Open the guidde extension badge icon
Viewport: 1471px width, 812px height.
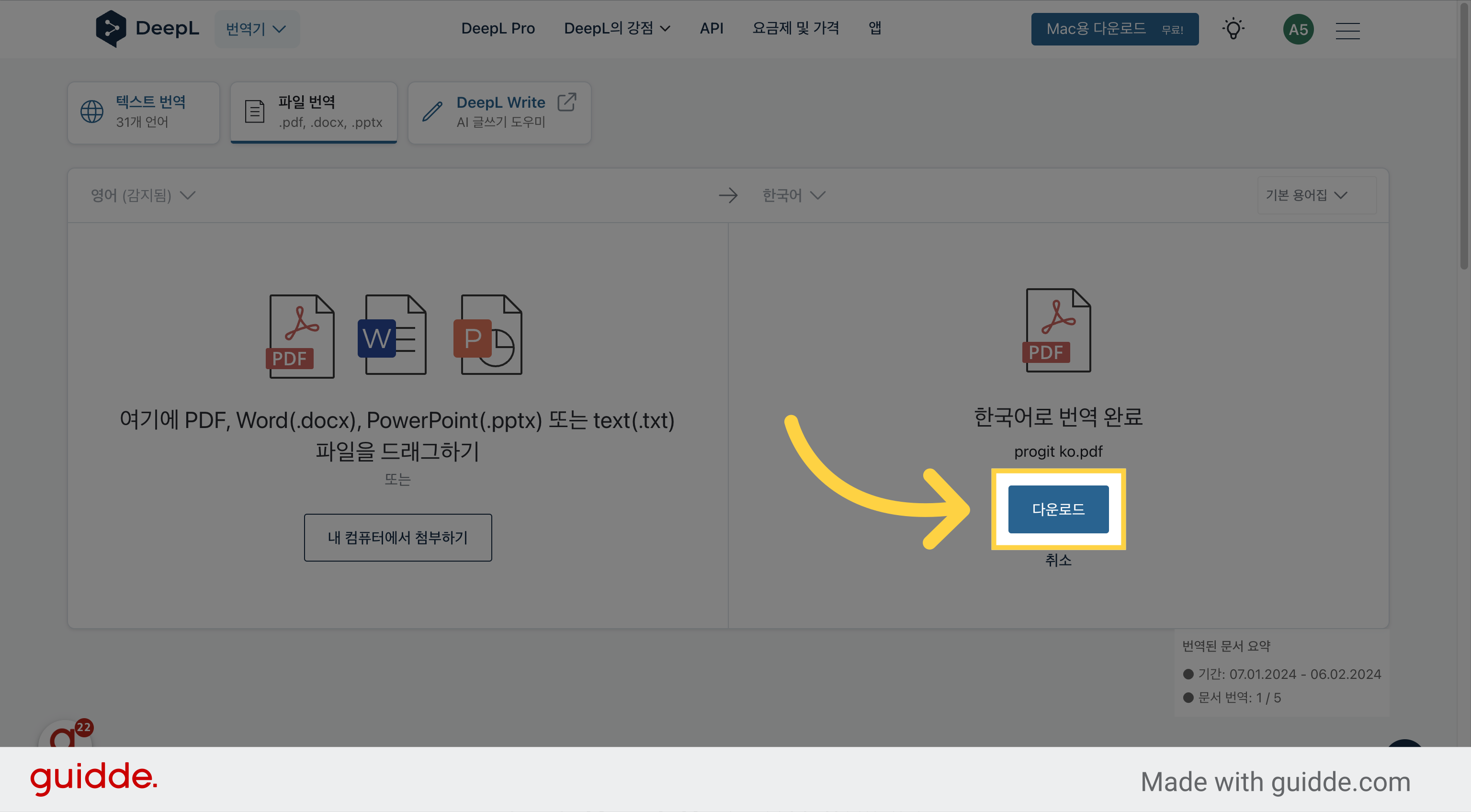click(66, 735)
